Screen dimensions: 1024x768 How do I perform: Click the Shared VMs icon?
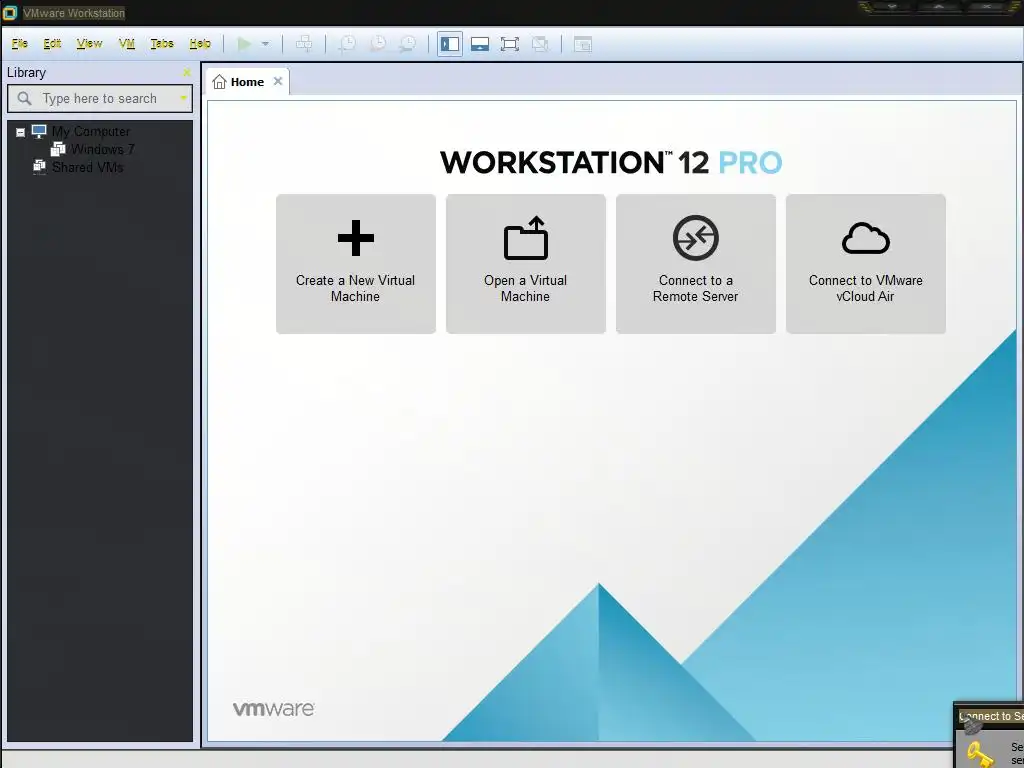(39, 167)
